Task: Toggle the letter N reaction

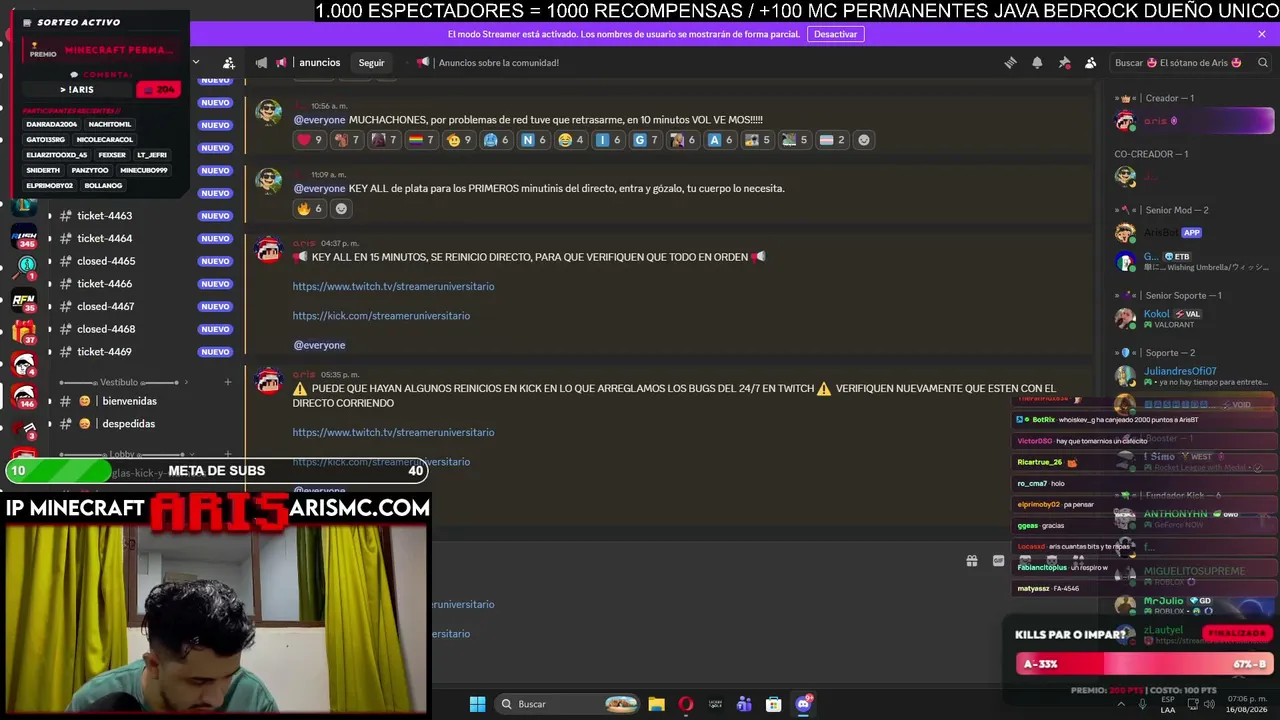Action: (x=533, y=140)
